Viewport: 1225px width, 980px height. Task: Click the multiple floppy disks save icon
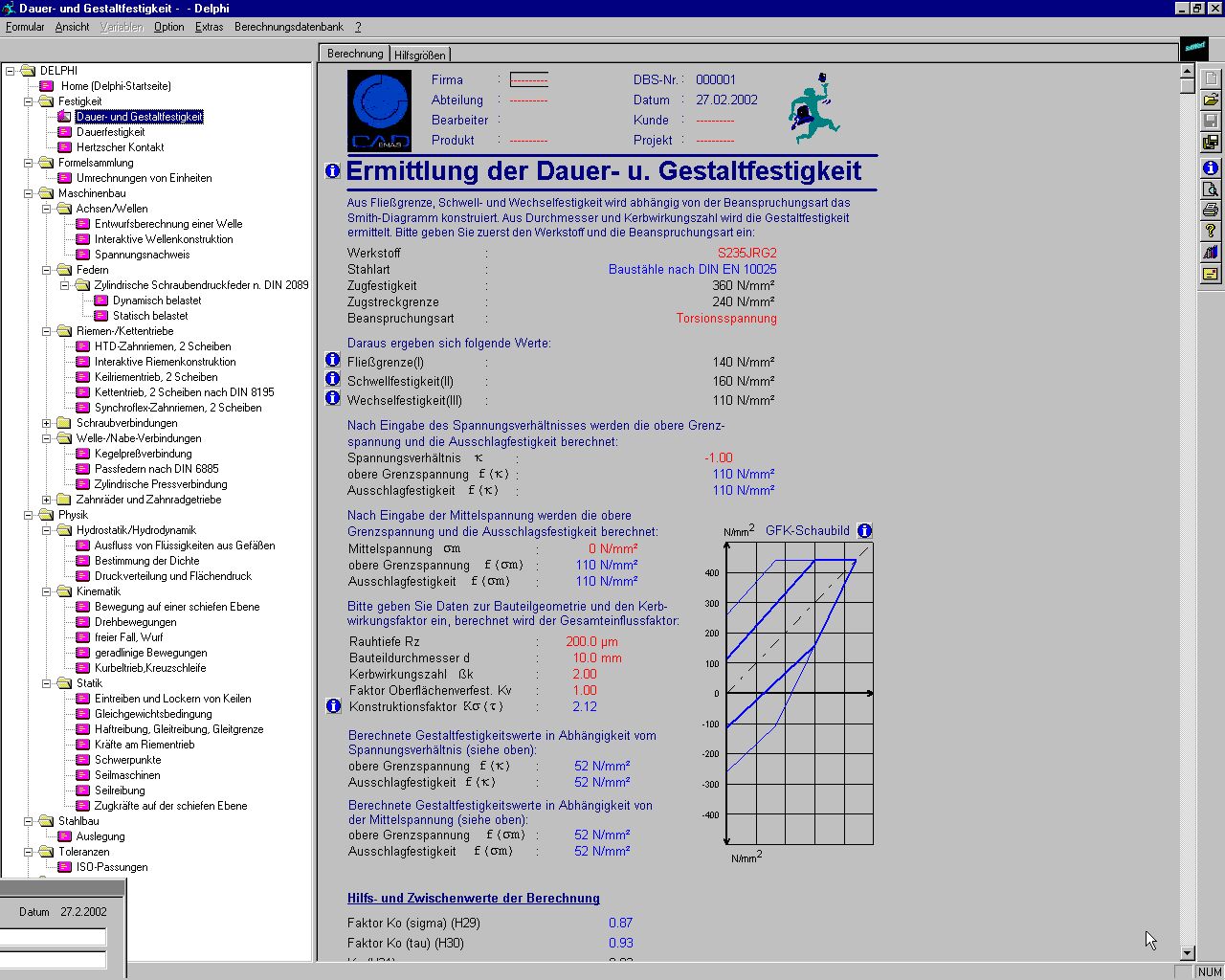click(1211, 143)
